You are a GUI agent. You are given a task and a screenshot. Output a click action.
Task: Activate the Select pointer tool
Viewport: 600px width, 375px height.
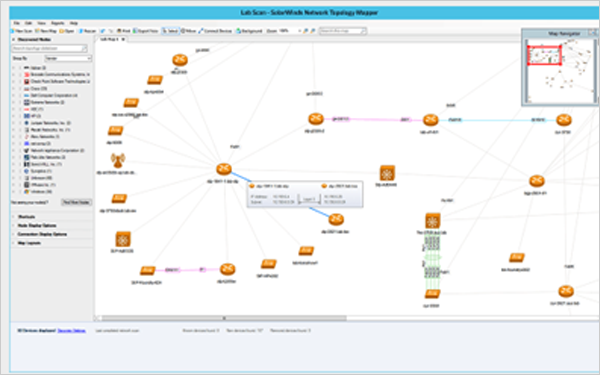pos(170,31)
